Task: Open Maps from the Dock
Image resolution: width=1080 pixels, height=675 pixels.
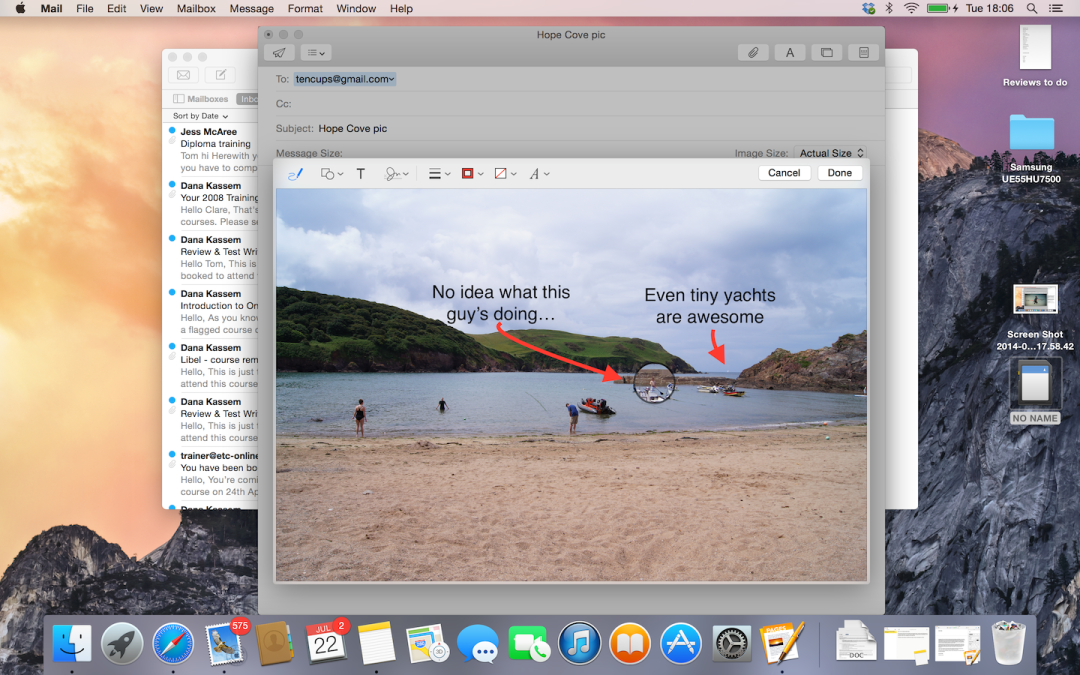Action: 427,645
